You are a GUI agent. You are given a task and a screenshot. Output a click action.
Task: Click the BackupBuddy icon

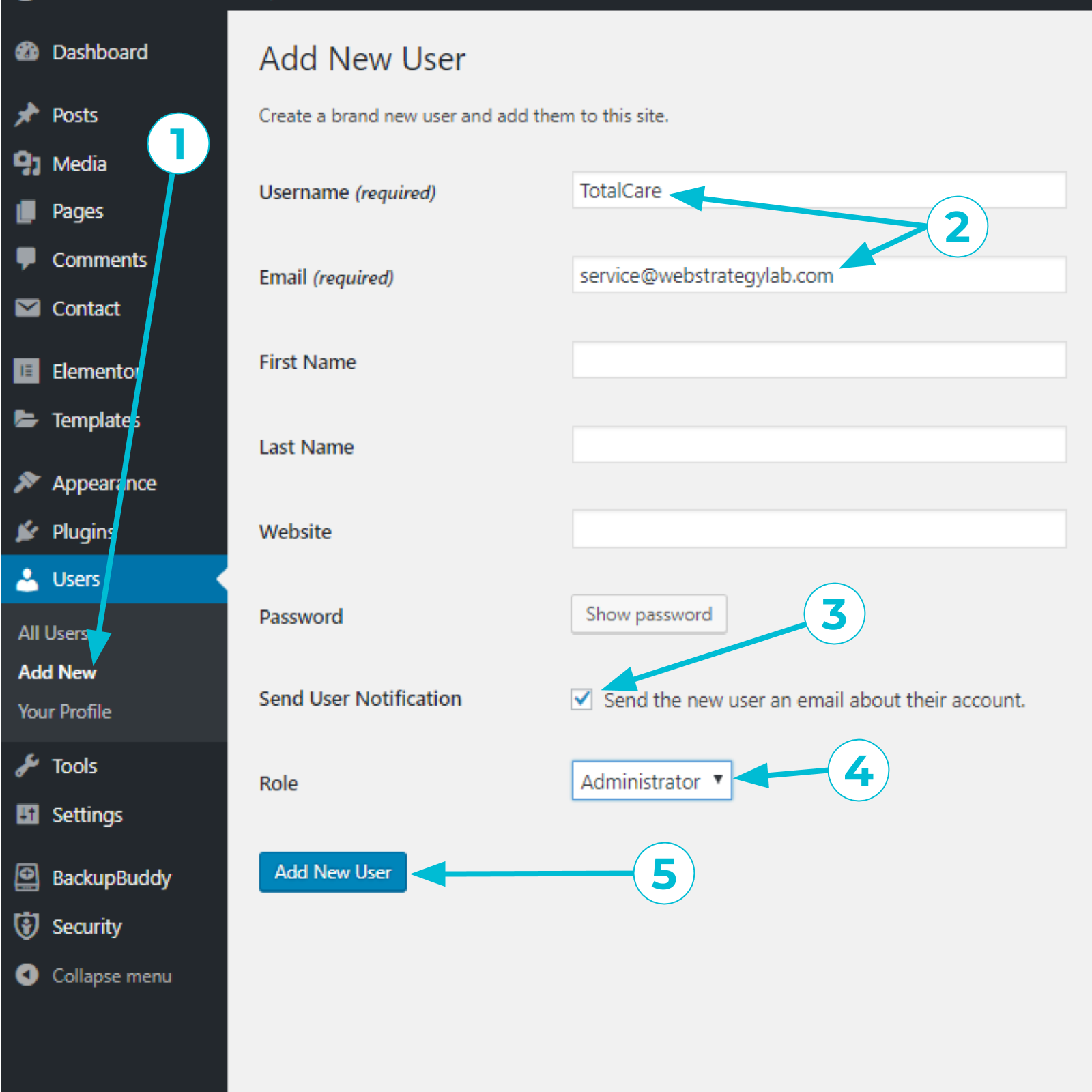point(27,877)
